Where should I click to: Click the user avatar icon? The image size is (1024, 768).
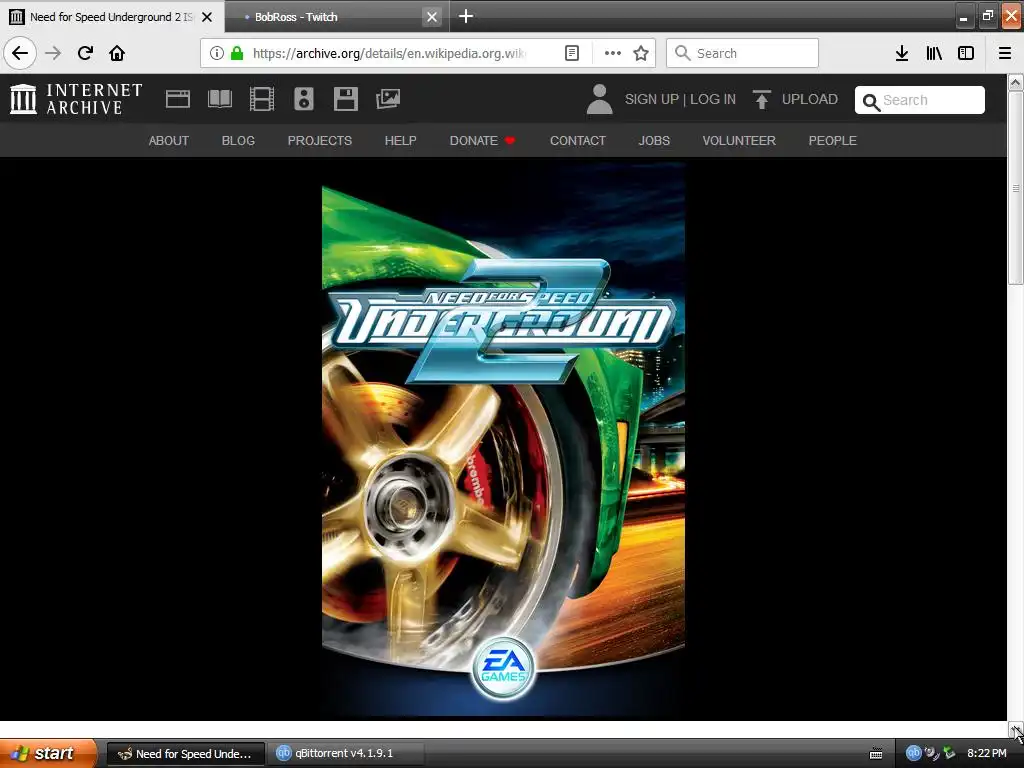pyautogui.click(x=599, y=99)
